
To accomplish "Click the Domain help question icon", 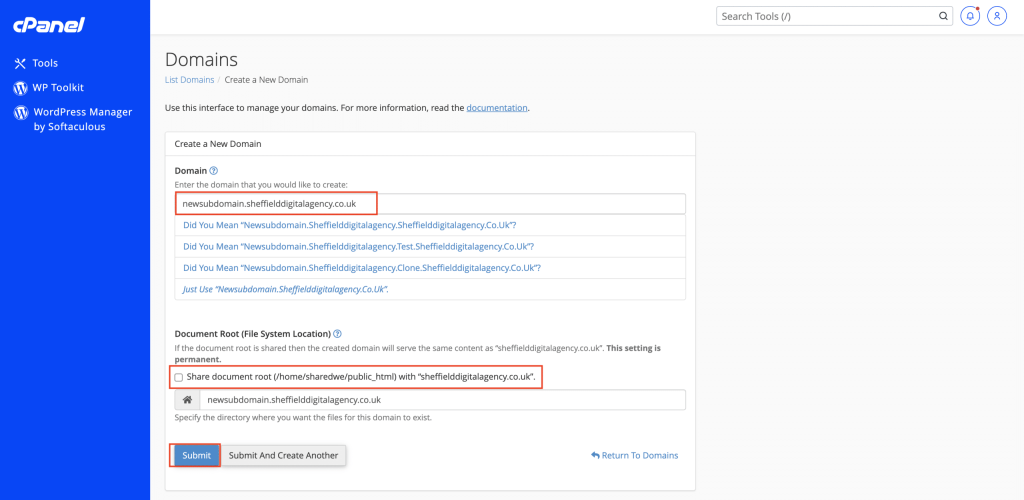I will coord(214,171).
